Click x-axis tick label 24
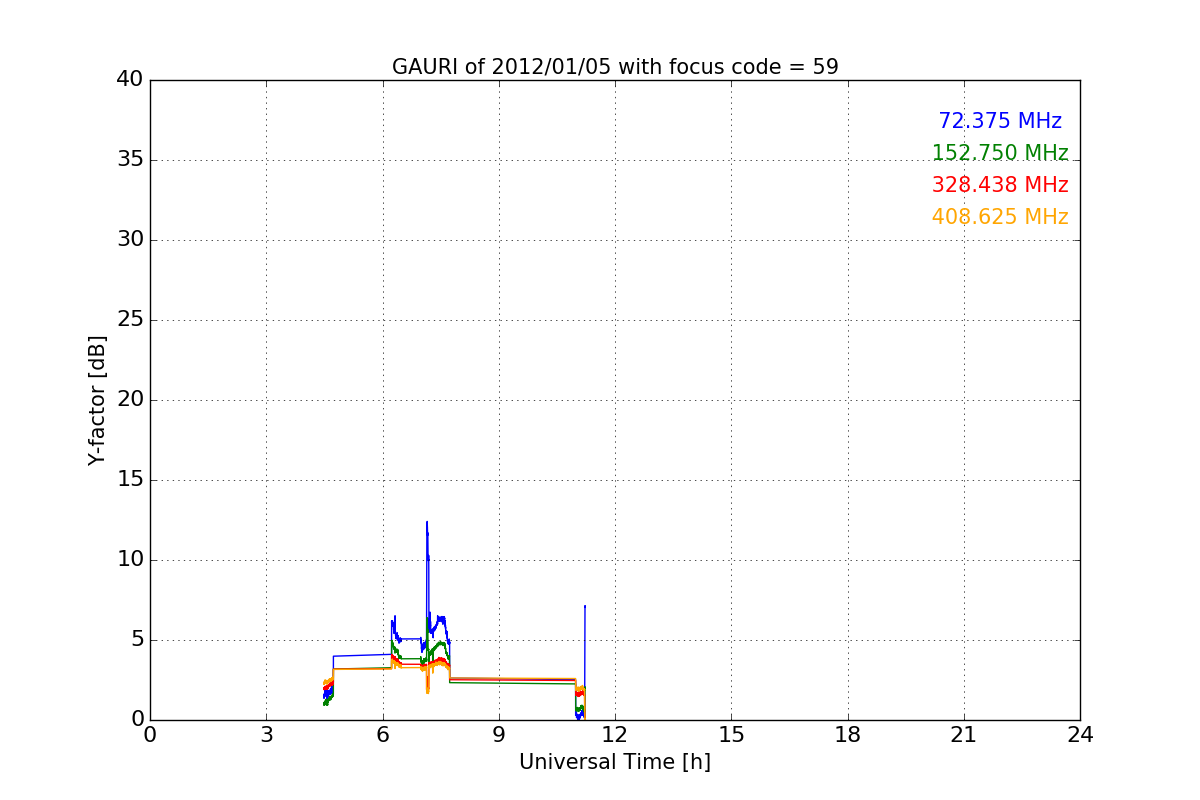 pos(1080,735)
